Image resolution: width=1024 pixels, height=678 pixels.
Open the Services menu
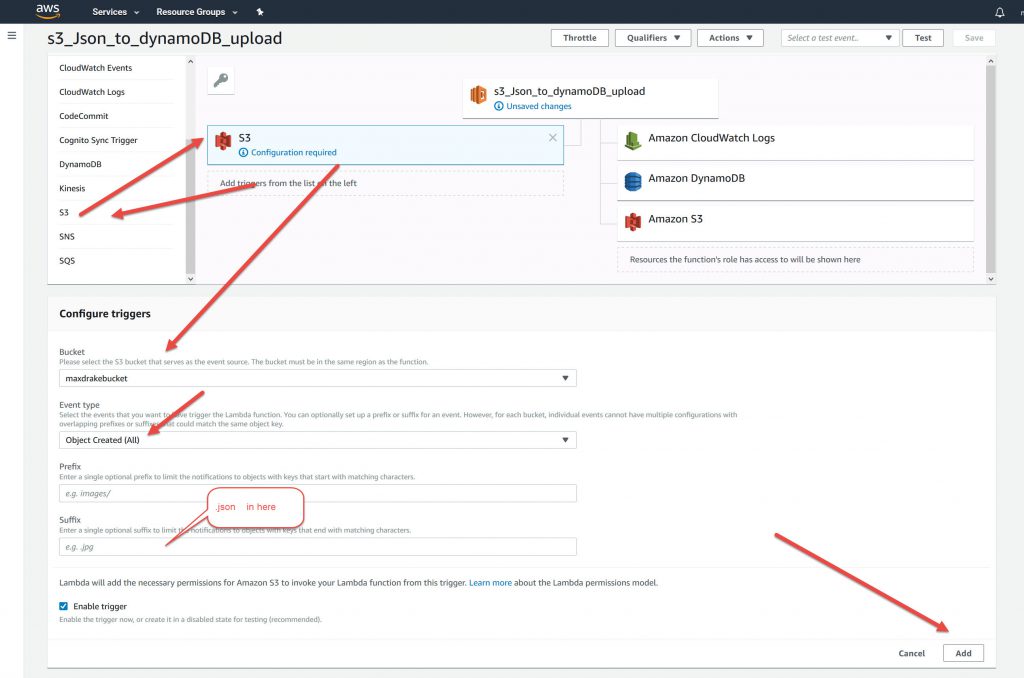point(115,12)
